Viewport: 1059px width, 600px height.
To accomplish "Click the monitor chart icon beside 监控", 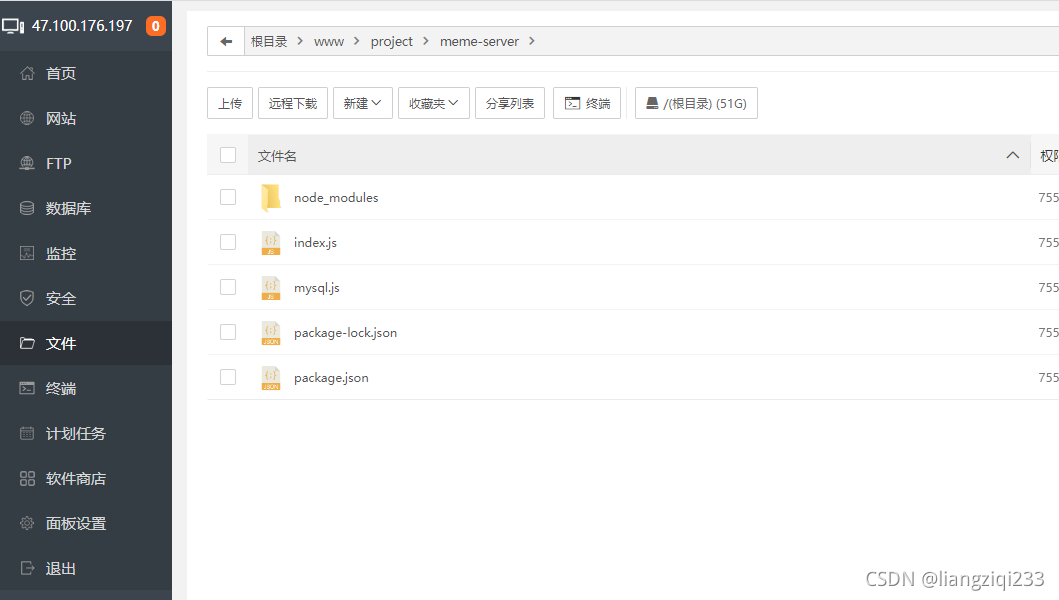I will (27, 253).
